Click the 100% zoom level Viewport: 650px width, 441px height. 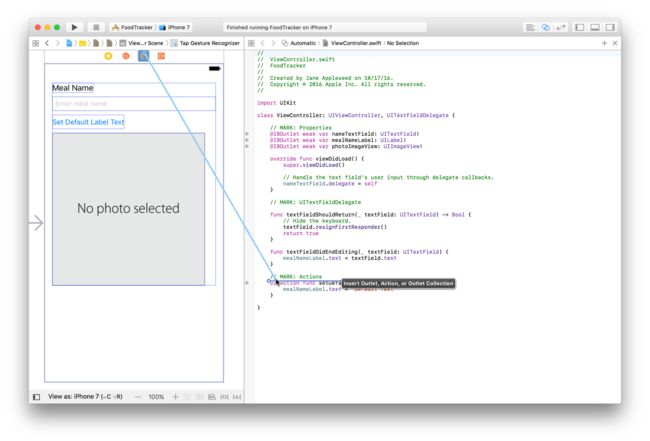(156, 397)
